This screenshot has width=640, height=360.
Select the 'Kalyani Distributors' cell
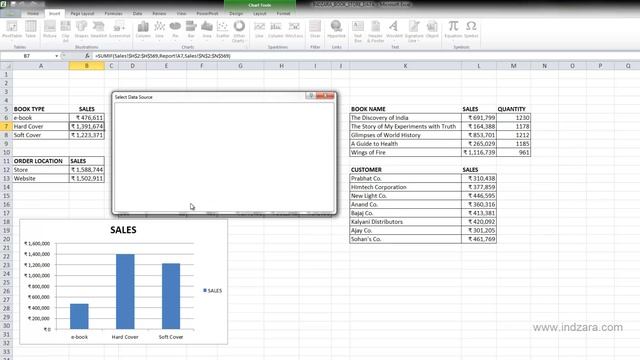click(405, 222)
